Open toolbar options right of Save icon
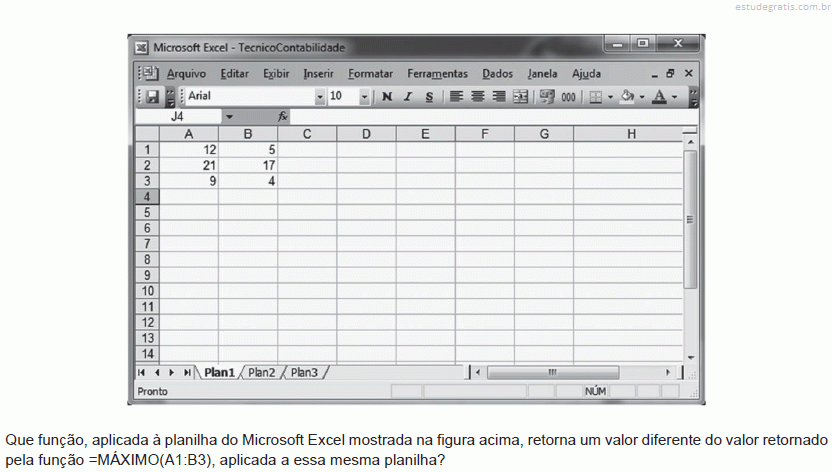This screenshot has width=832, height=472. pyautogui.click(x=170, y=97)
